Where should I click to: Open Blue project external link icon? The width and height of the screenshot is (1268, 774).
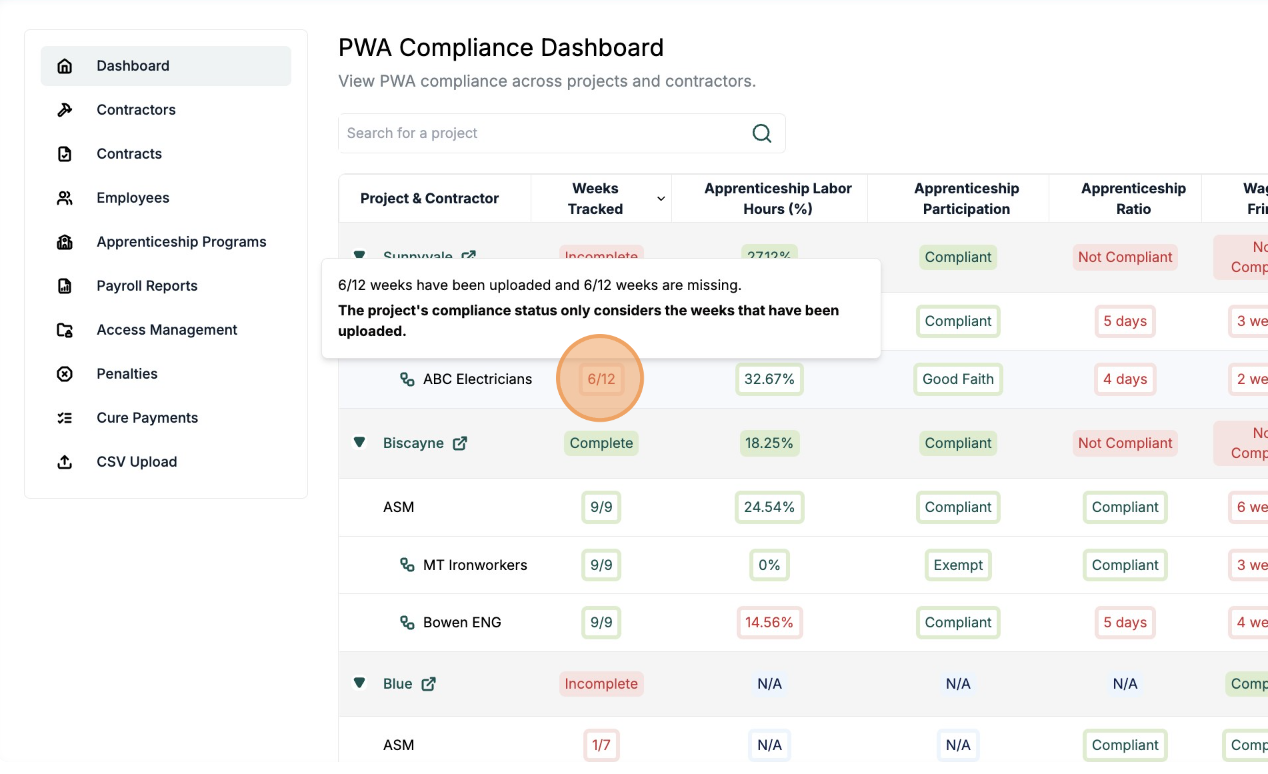429,684
